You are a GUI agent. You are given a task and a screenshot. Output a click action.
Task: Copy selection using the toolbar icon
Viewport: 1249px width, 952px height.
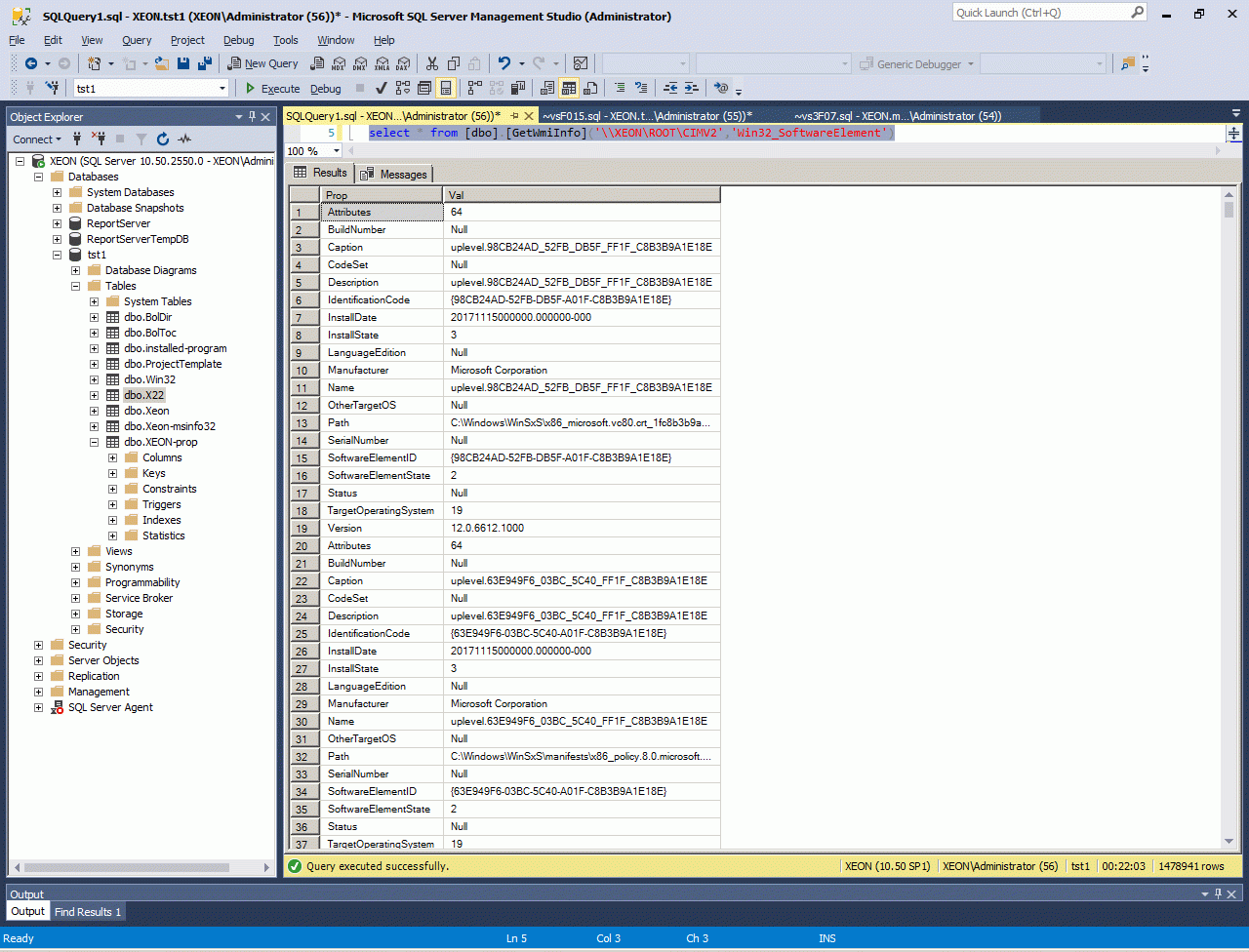(x=455, y=63)
